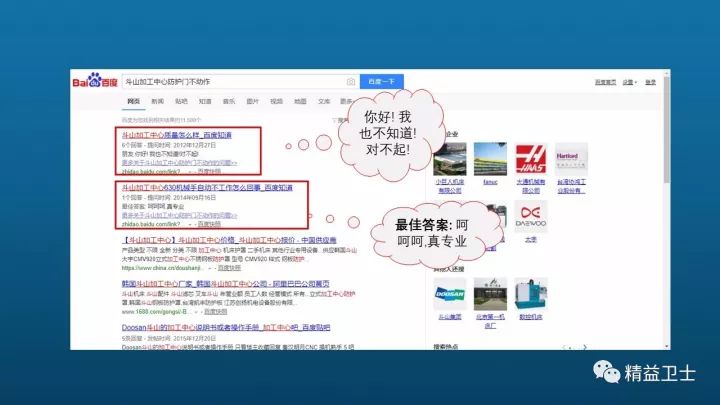720x405 pixels.
Task: Open 百度快照 of 1688.com result
Action: (215, 311)
